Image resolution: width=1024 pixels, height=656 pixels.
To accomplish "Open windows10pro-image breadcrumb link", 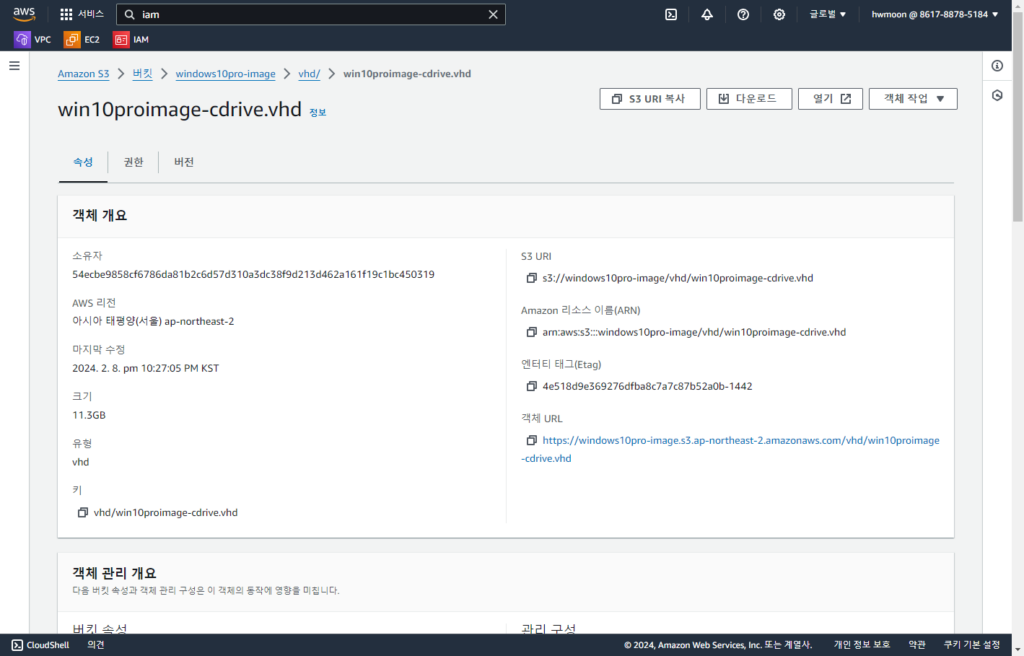I will 225,74.
